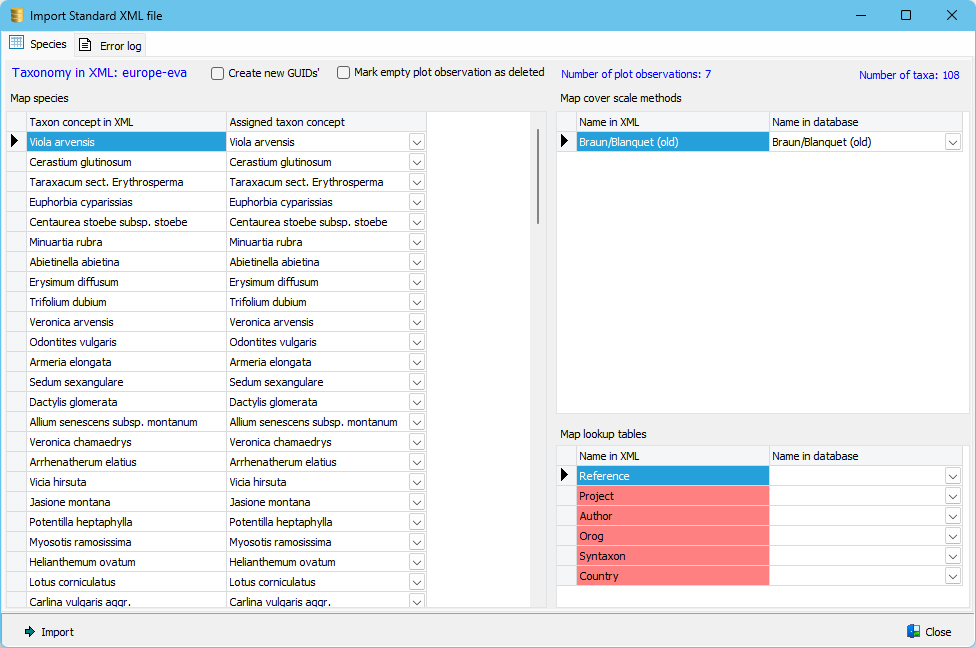Select Syntaxon row in lookup tables
Screen dimensions: 976x648
click(x=673, y=556)
